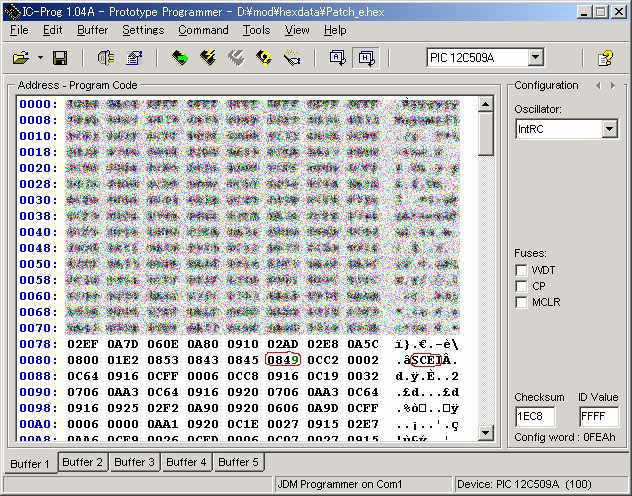Image resolution: width=632 pixels, height=496 pixels.
Task: Click the Save File floppy disk icon
Action: pyautogui.click(x=60, y=58)
